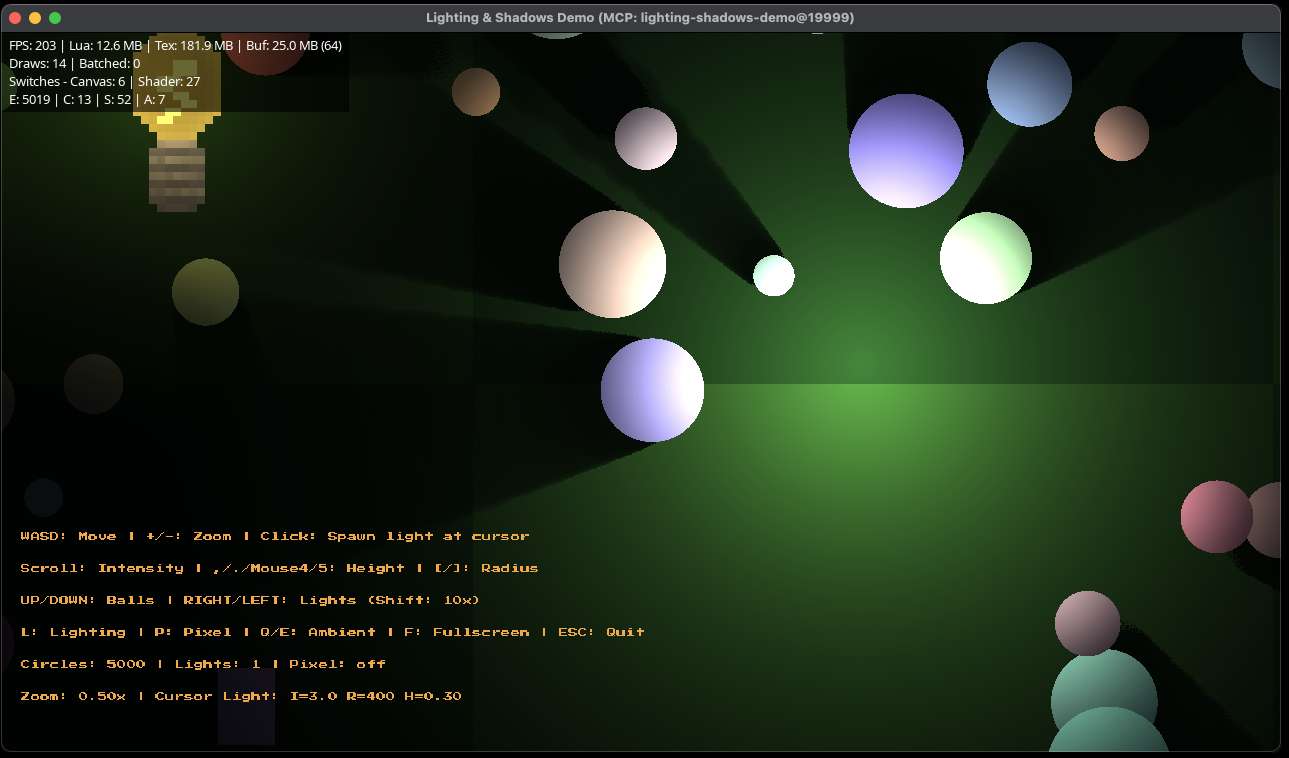Click the Canvas: 6 switch count

(96, 81)
